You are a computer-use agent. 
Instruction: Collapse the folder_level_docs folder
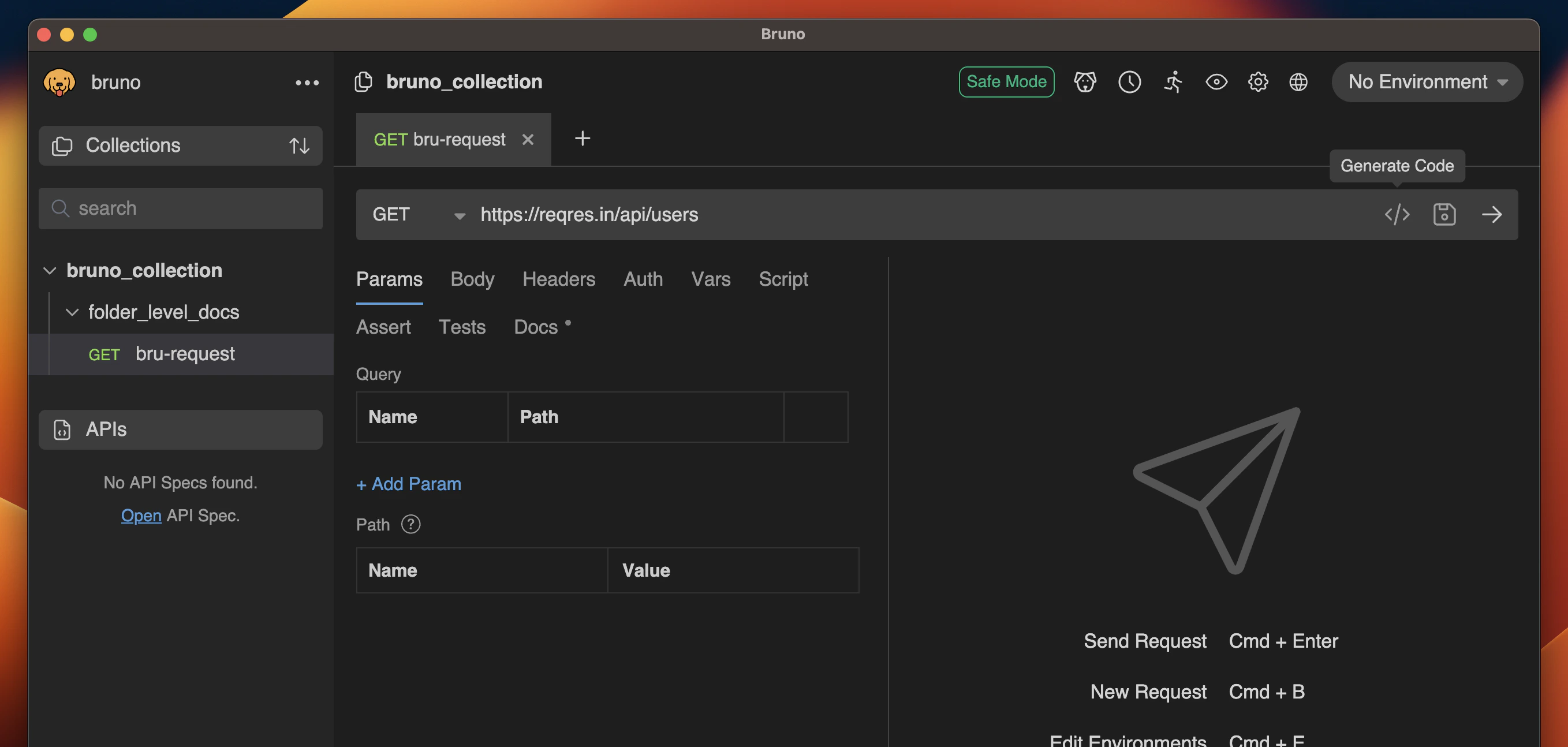pos(72,312)
